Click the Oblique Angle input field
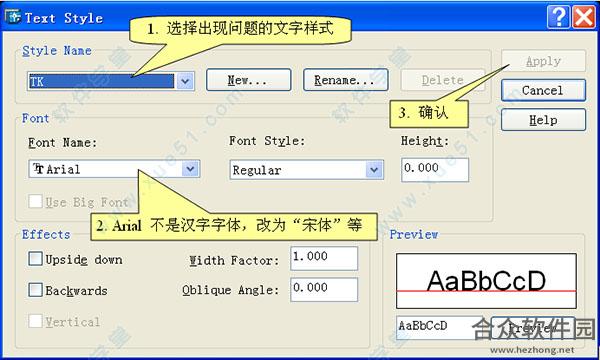The height and width of the screenshot is (360, 600). tap(324, 290)
